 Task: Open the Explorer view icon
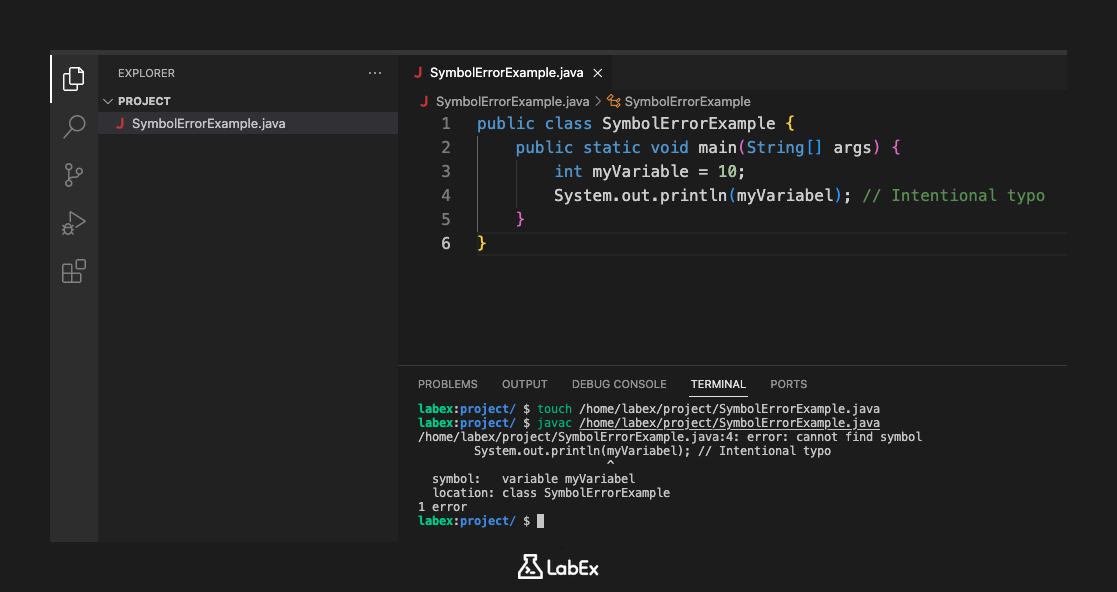[x=73, y=79]
